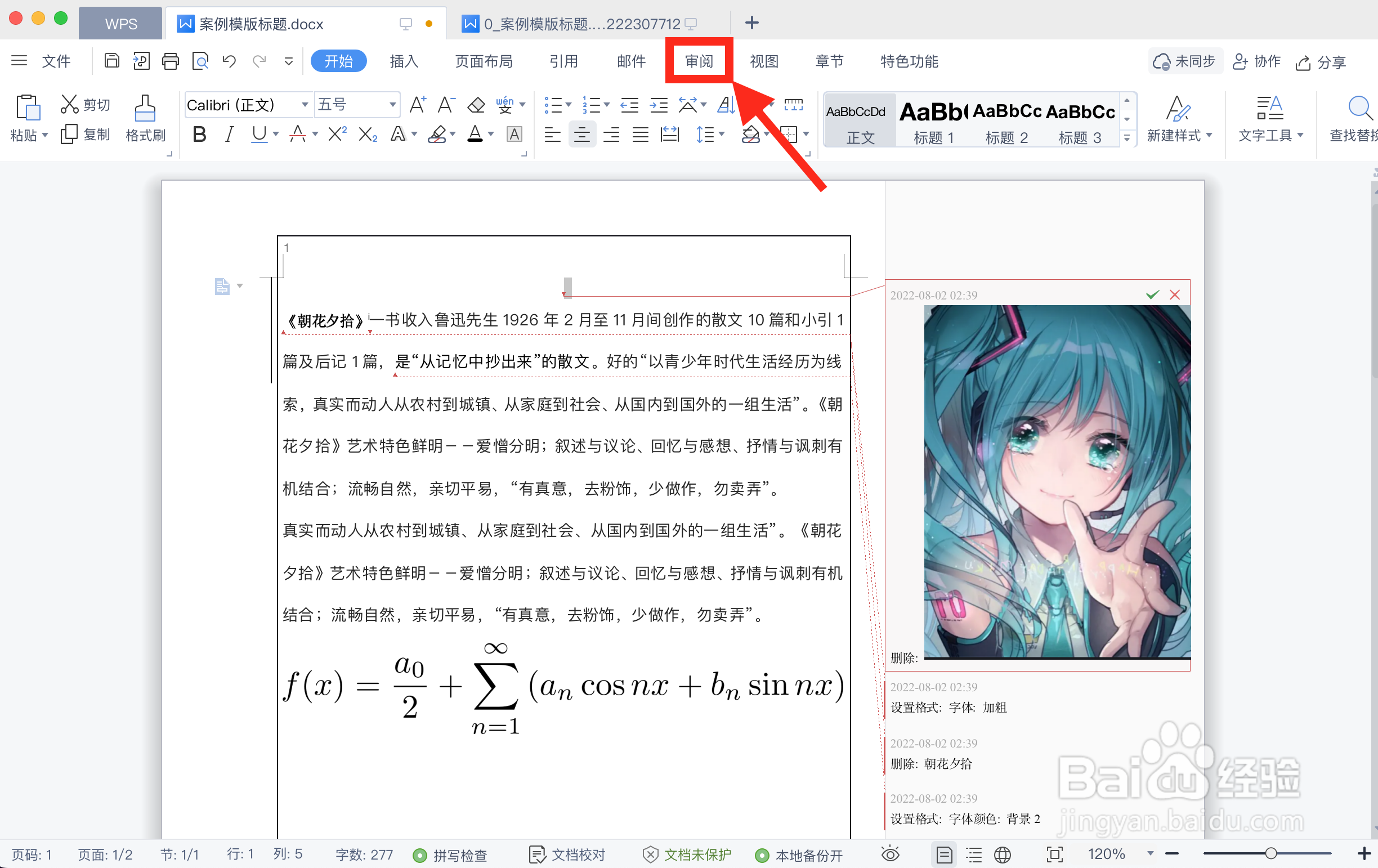Click the 协作 collaborate button
The image size is (1378, 868).
(1256, 61)
